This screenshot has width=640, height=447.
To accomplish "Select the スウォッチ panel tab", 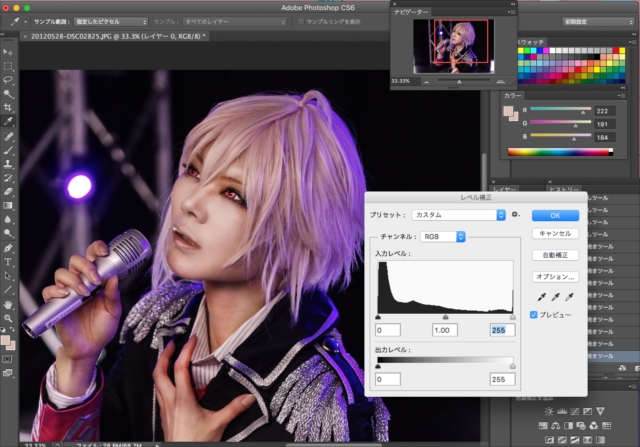I will point(530,42).
